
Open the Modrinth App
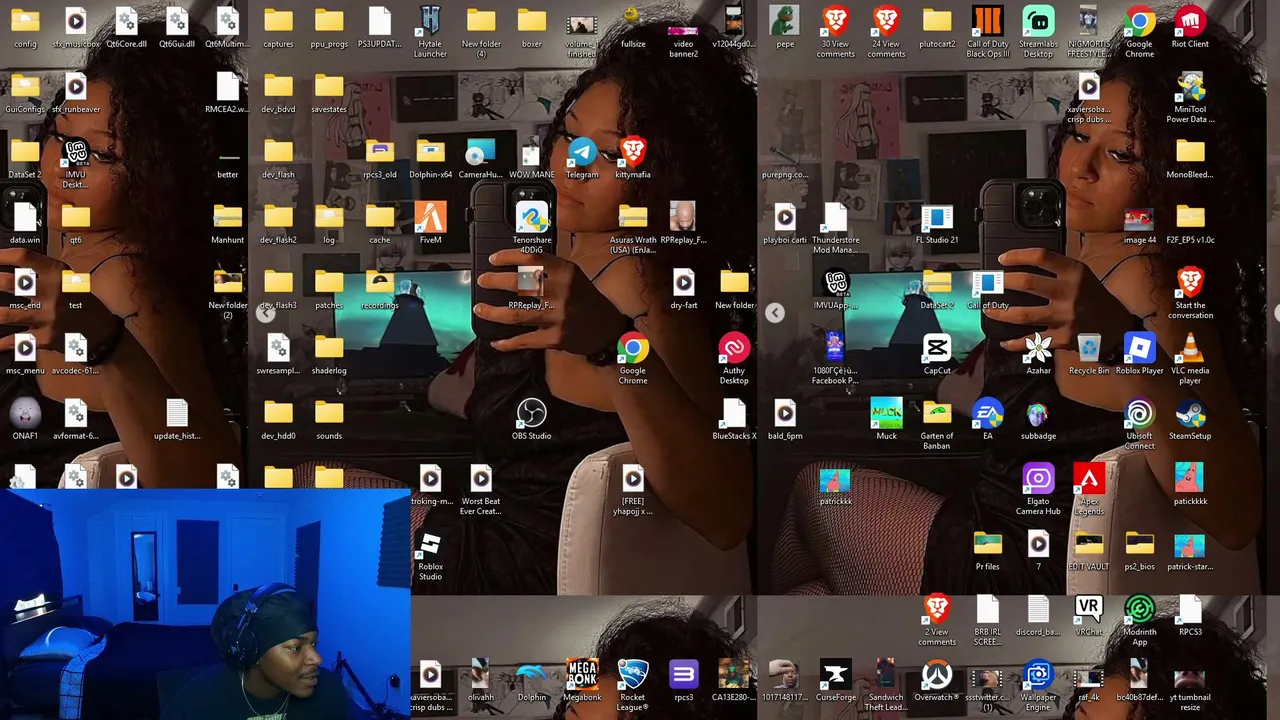1139,620
